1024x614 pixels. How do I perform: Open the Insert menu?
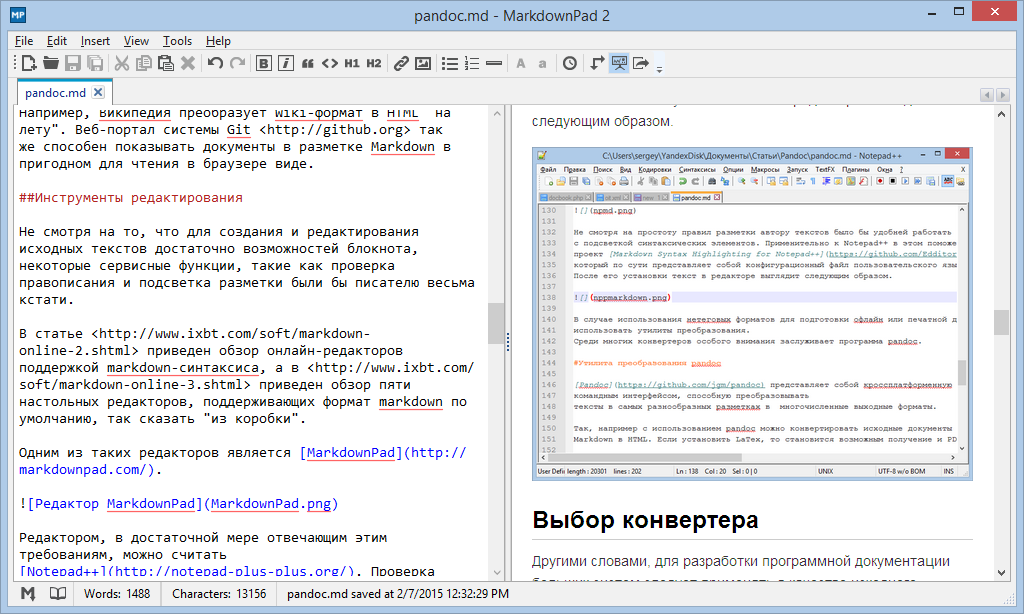94,41
